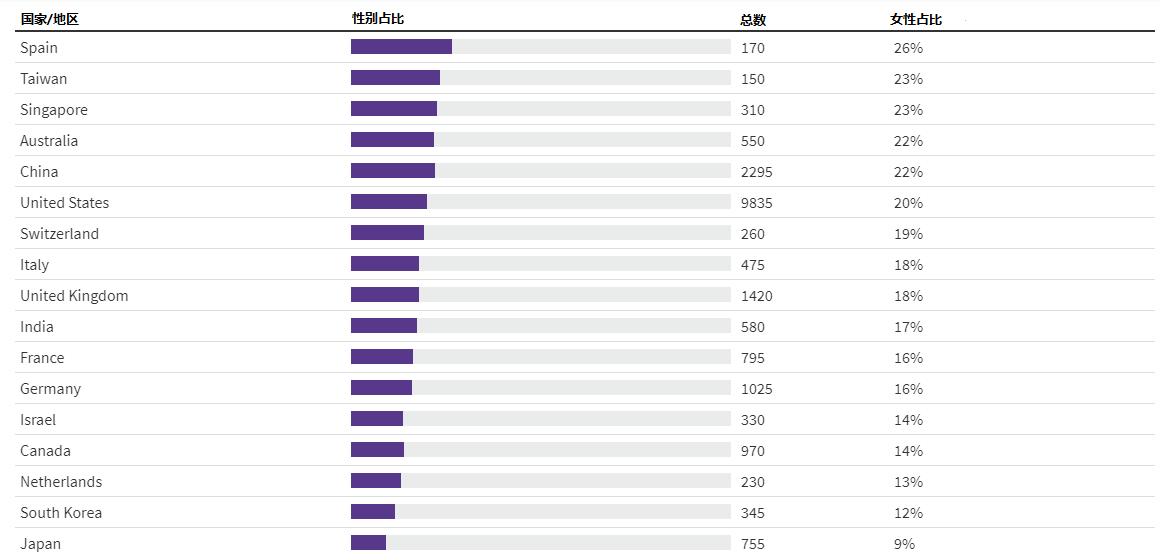Click the Italy purple bar
This screenshot has width=1160, height=557.
tap(385, 263)
